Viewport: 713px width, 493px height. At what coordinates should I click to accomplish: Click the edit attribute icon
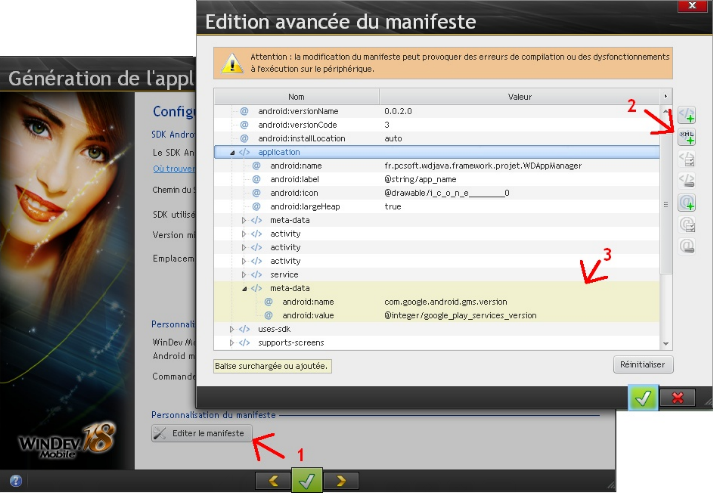tap(687, 224)
